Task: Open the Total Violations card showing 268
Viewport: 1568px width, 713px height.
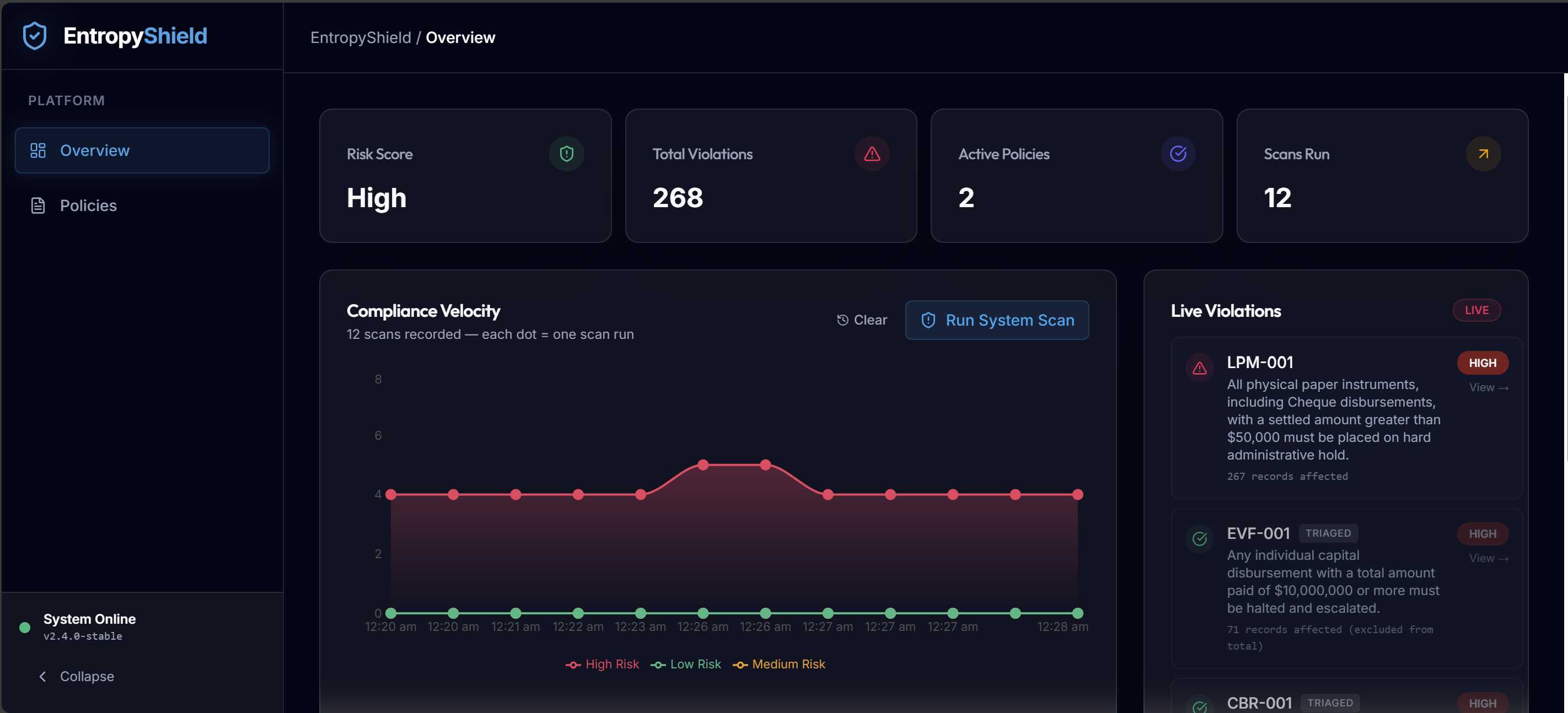Action: tap(771, 176)
